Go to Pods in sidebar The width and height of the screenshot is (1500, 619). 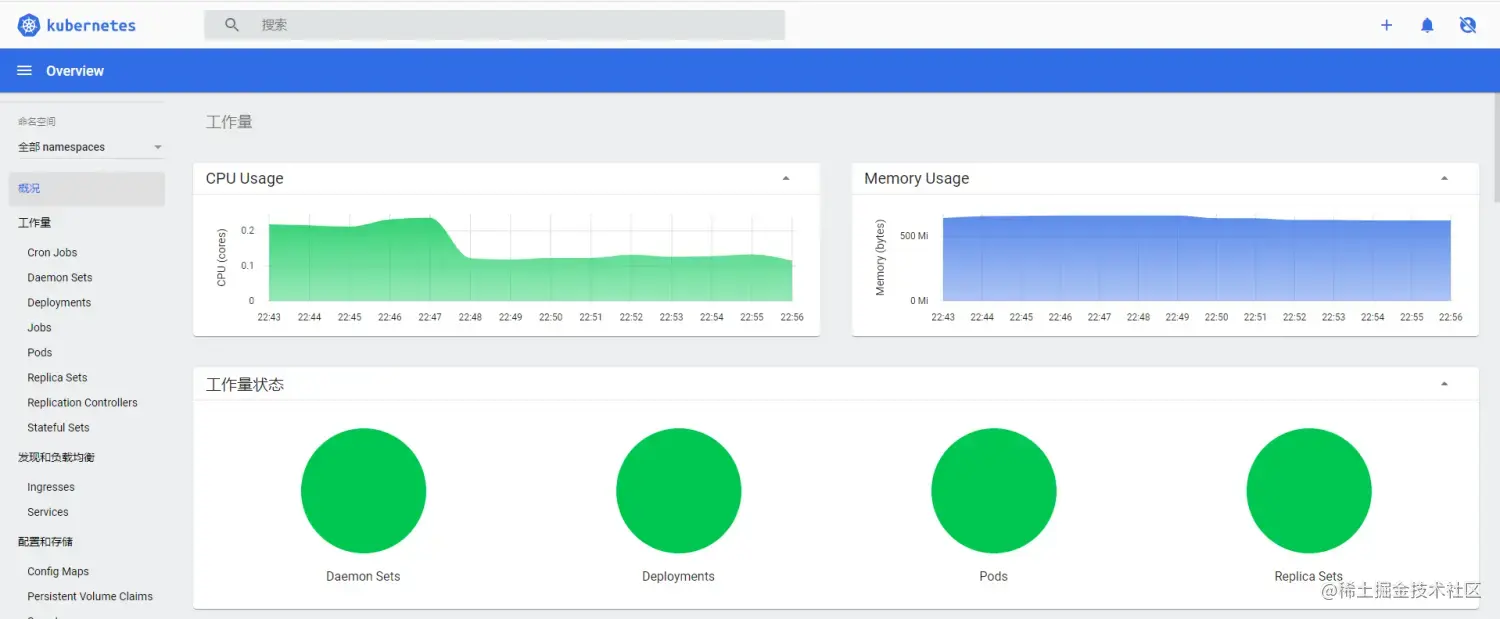40,353
